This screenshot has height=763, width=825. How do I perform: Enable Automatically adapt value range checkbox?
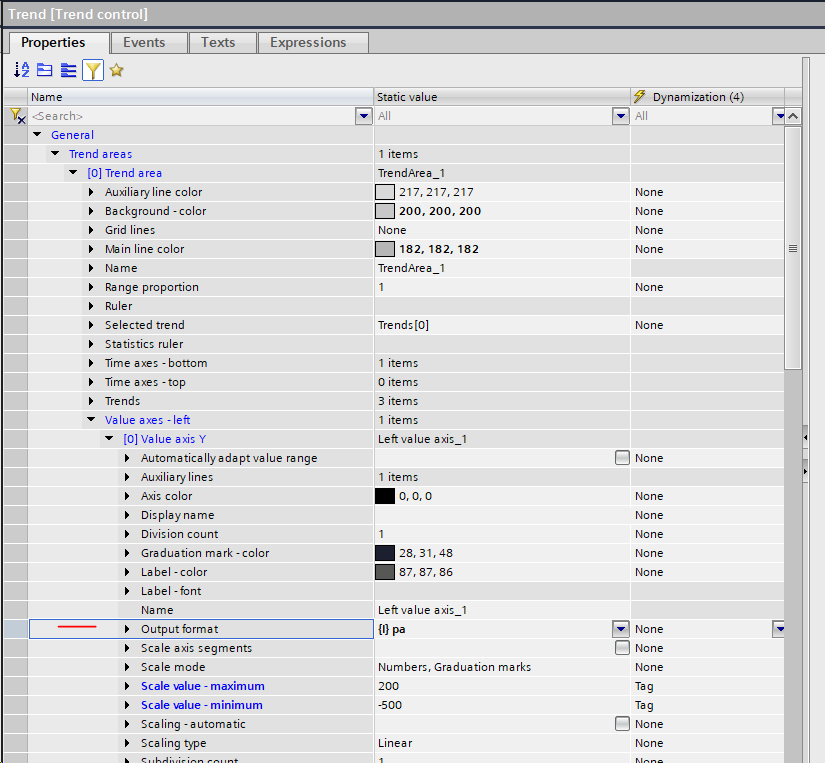pos(622,458)
